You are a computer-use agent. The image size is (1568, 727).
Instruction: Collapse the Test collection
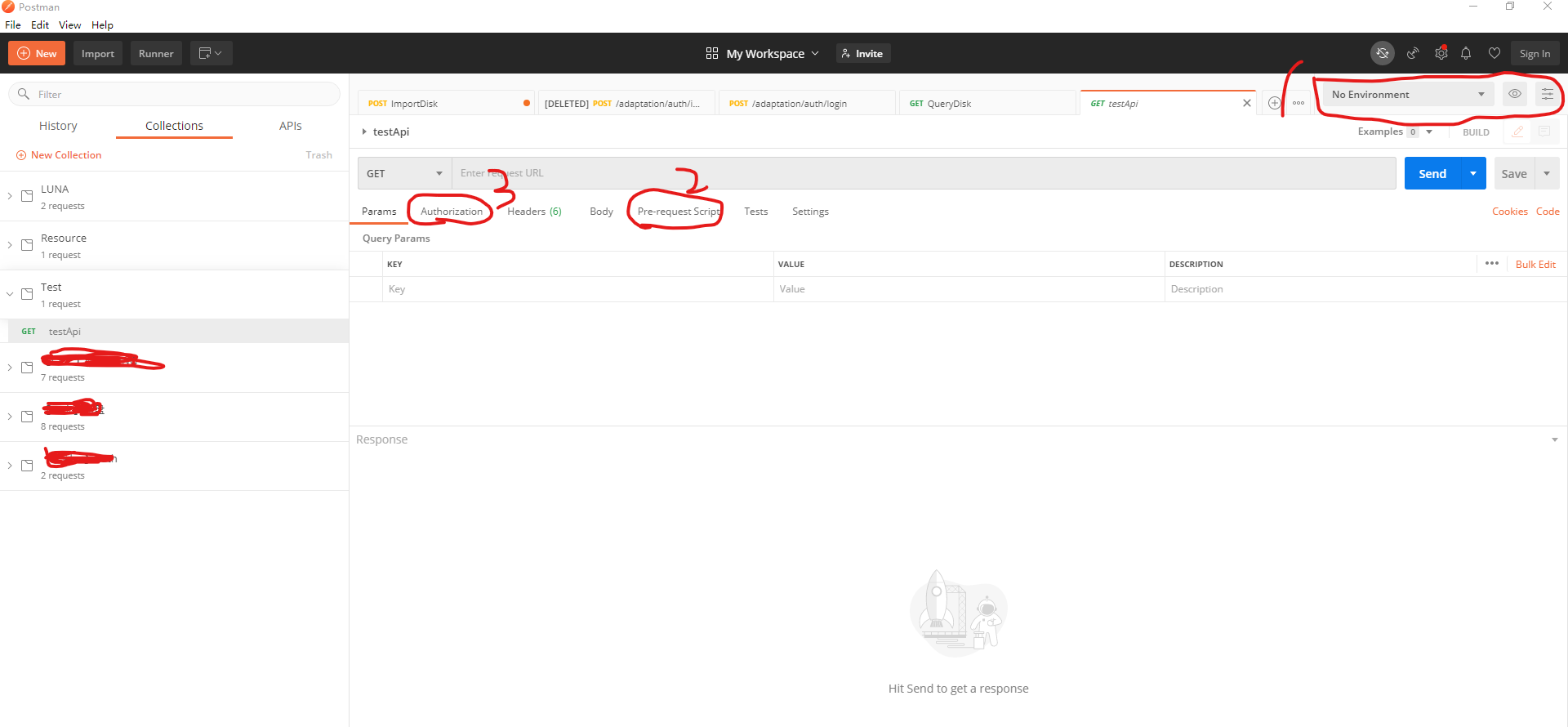tap(10, 294)
